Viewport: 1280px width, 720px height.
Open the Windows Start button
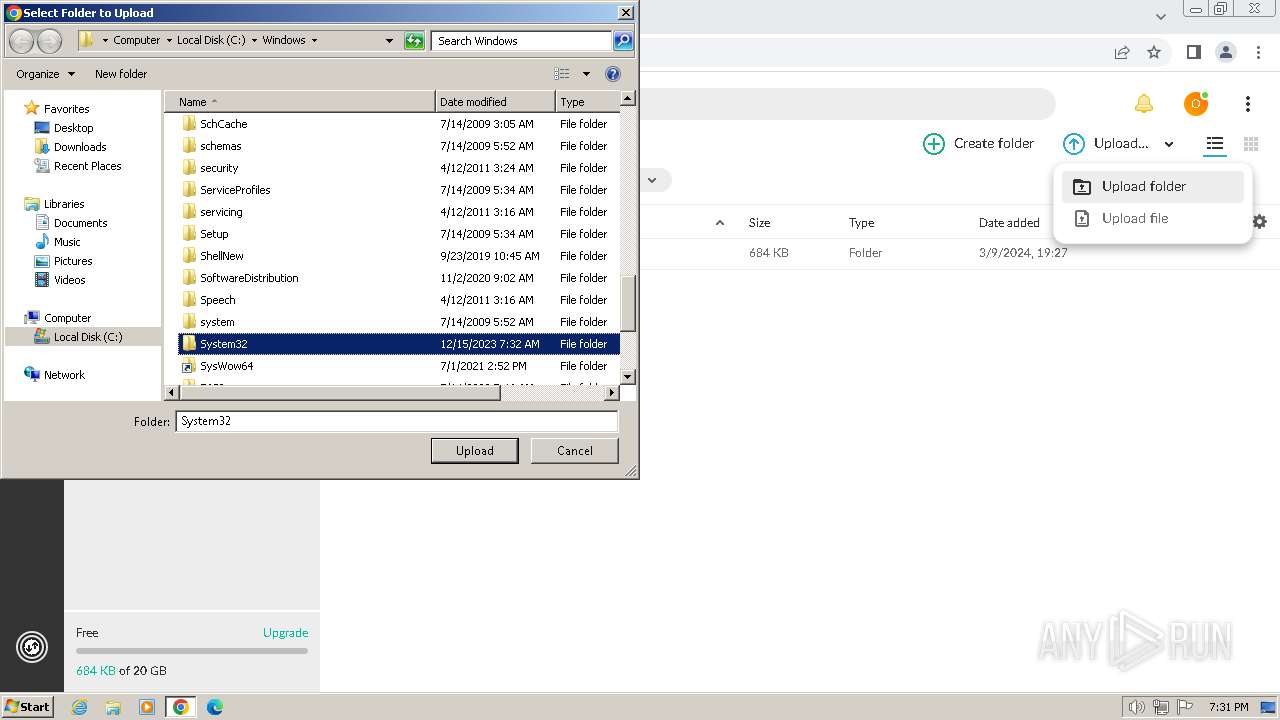click(27, 706)
